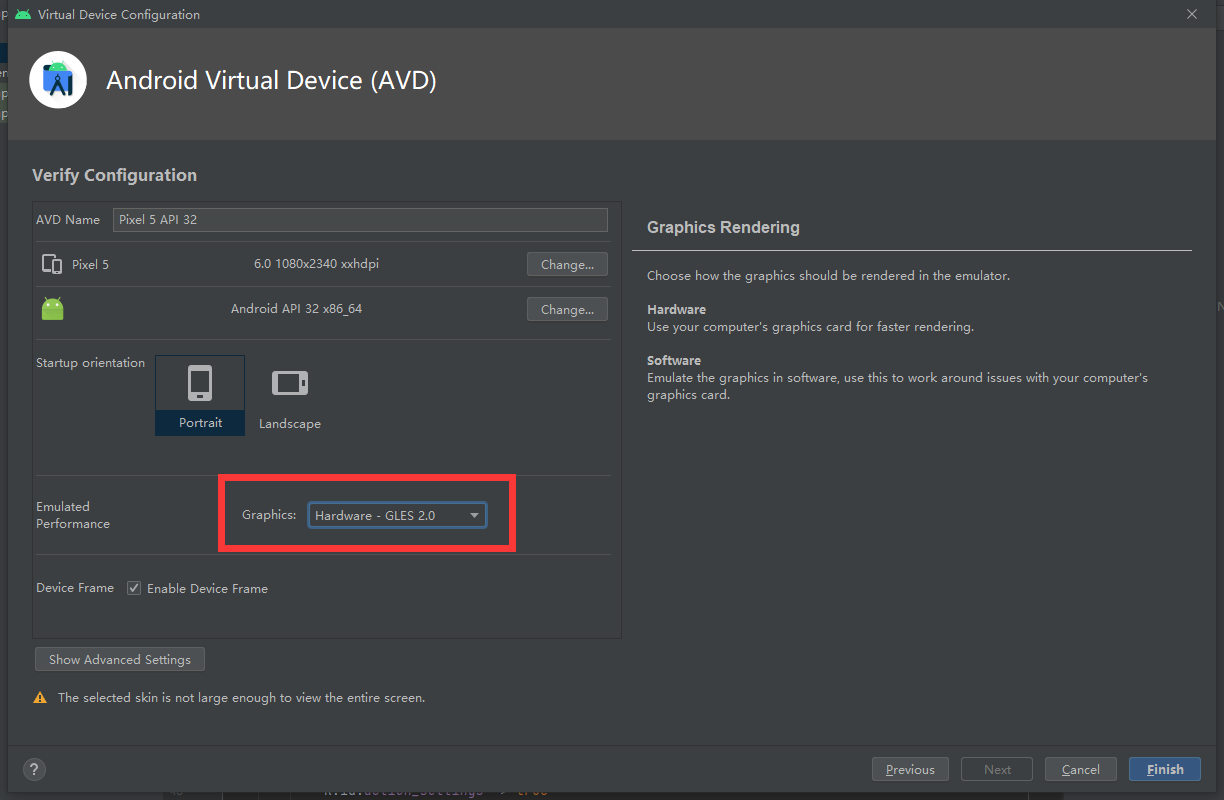Go back with the Previous button
Screen dimensions: 1224x800
pos(910,769)
